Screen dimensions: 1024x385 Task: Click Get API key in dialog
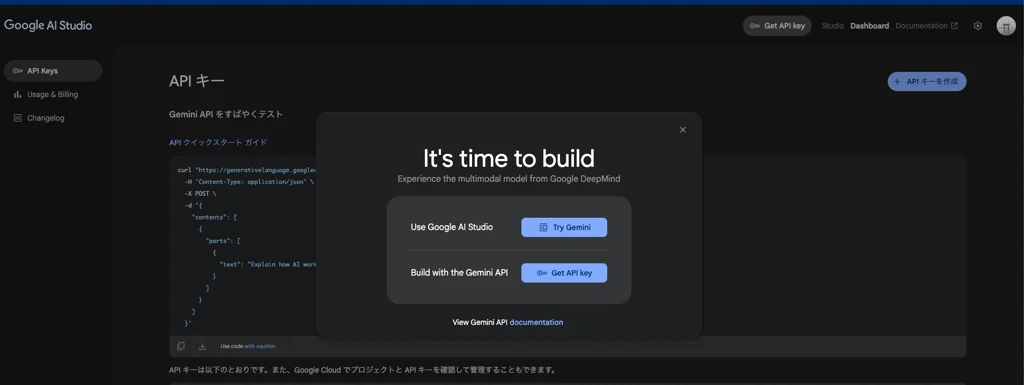(x=564, y=273)
